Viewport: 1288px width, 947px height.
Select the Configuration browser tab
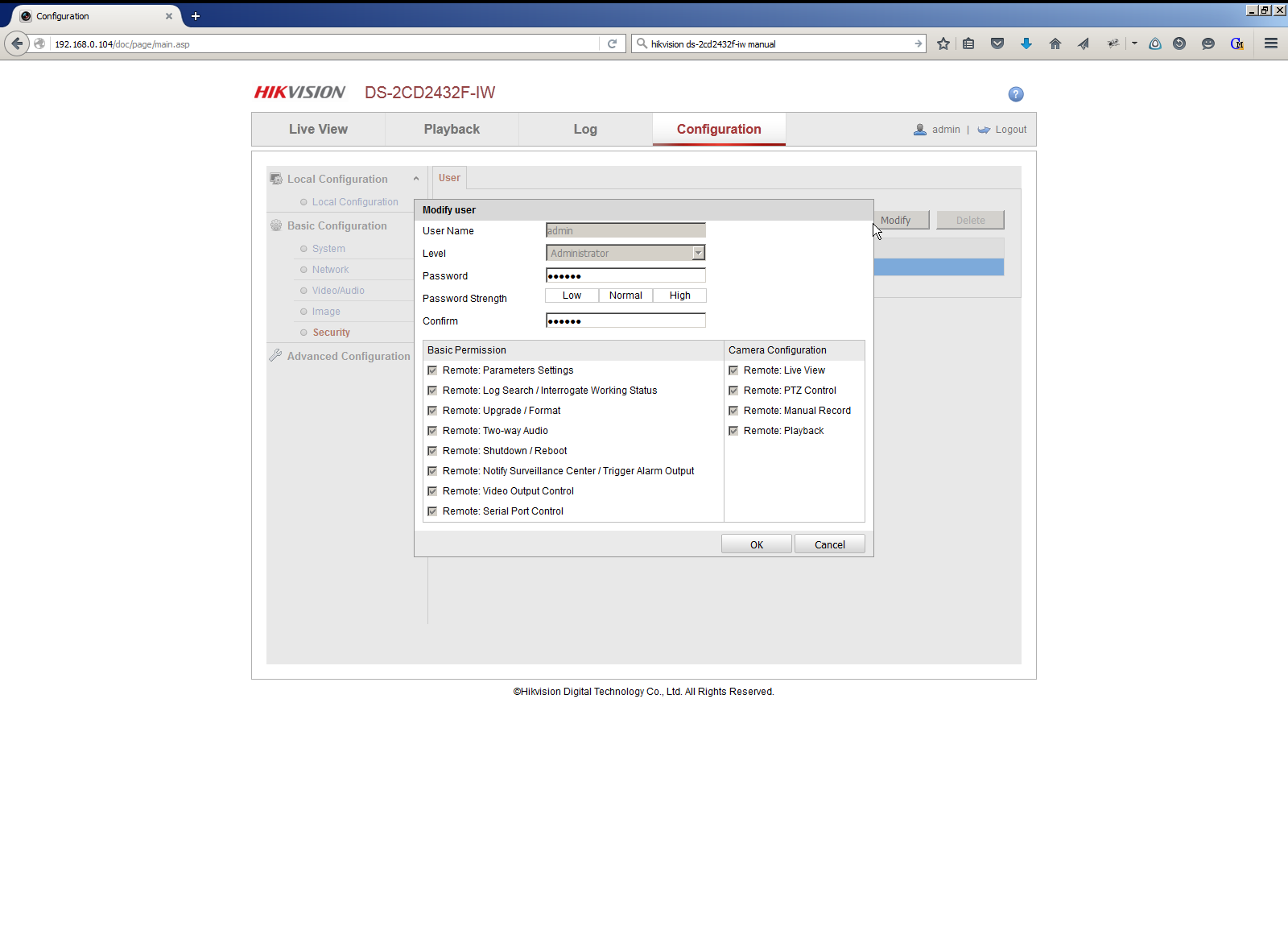click(x=97, y=16)
